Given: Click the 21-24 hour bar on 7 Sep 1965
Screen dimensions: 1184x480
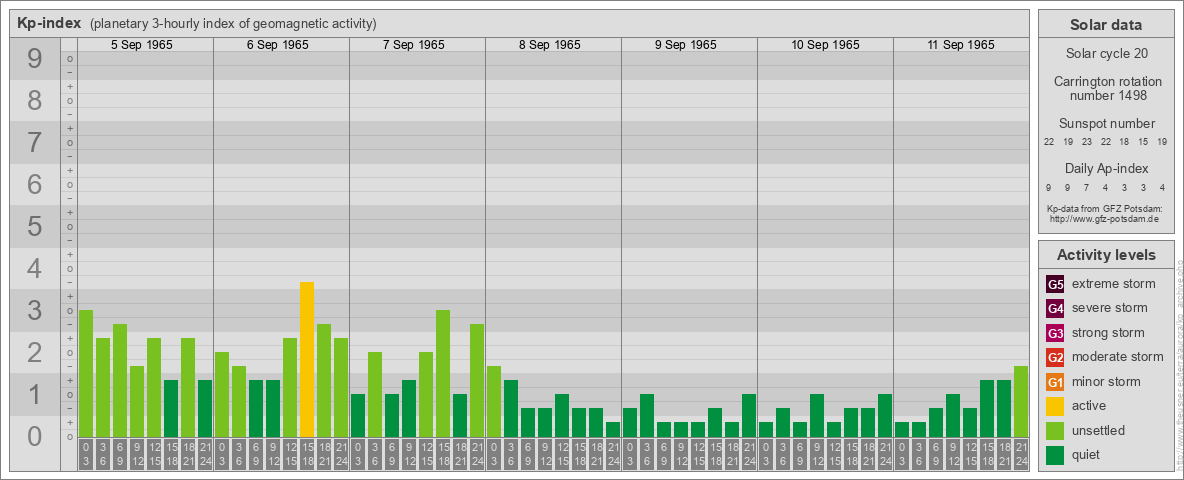Looking at the screenshot, I should (x=476, y=380).
